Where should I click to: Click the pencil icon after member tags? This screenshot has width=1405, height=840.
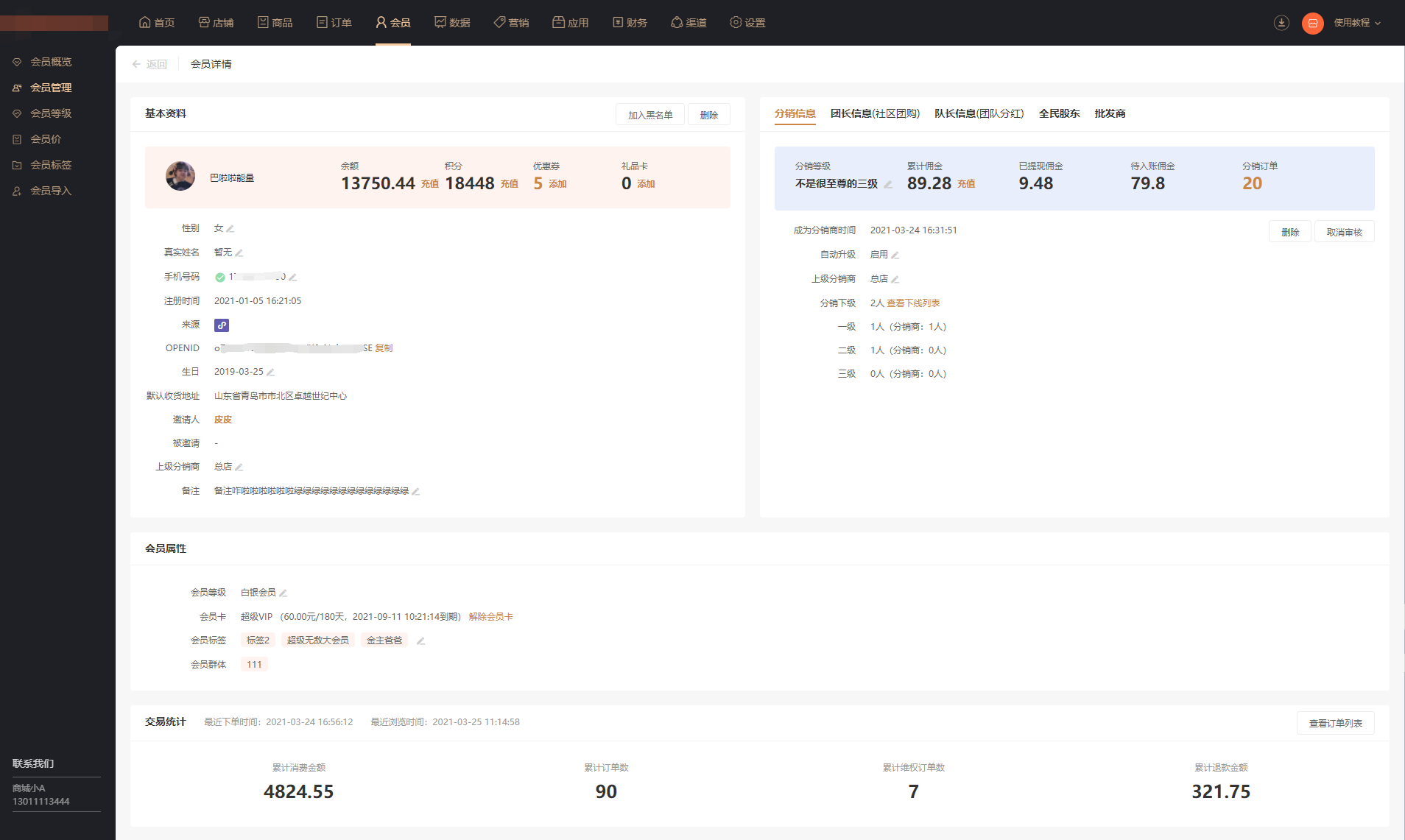(420, 641)
